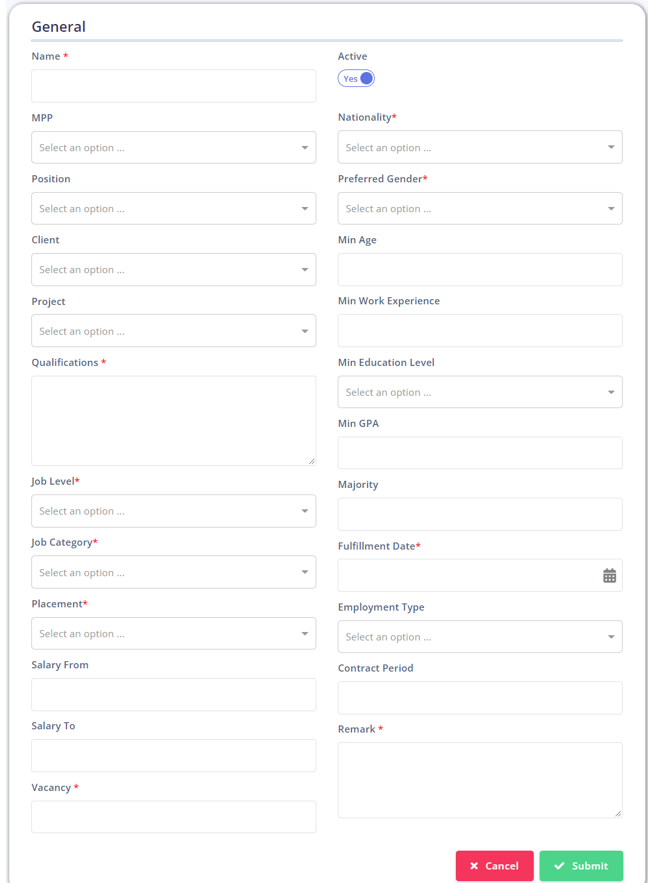Expand the Job Category dropdown
The height and width of the screenshot is (883, 654).
coord(173,572)
